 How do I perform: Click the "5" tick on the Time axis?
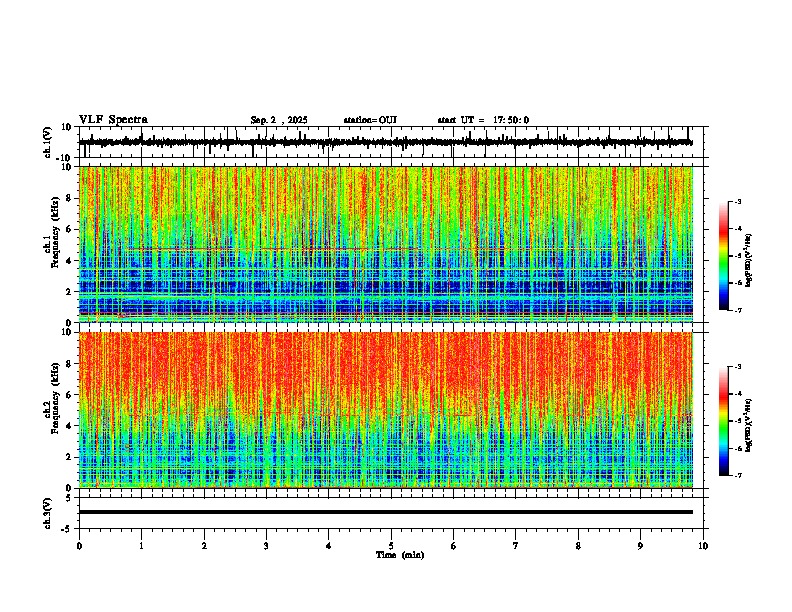point(391,546)
